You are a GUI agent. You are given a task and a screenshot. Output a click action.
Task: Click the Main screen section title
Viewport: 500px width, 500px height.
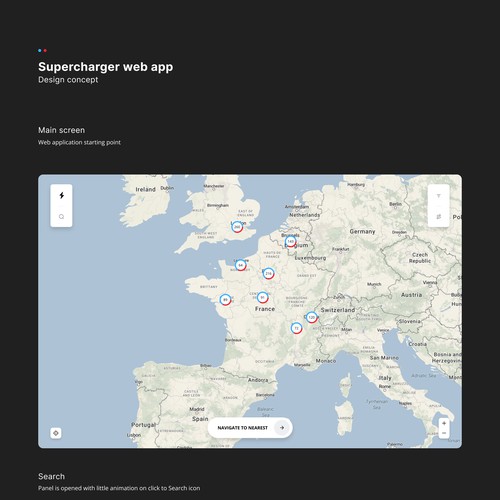pos(62,130)
